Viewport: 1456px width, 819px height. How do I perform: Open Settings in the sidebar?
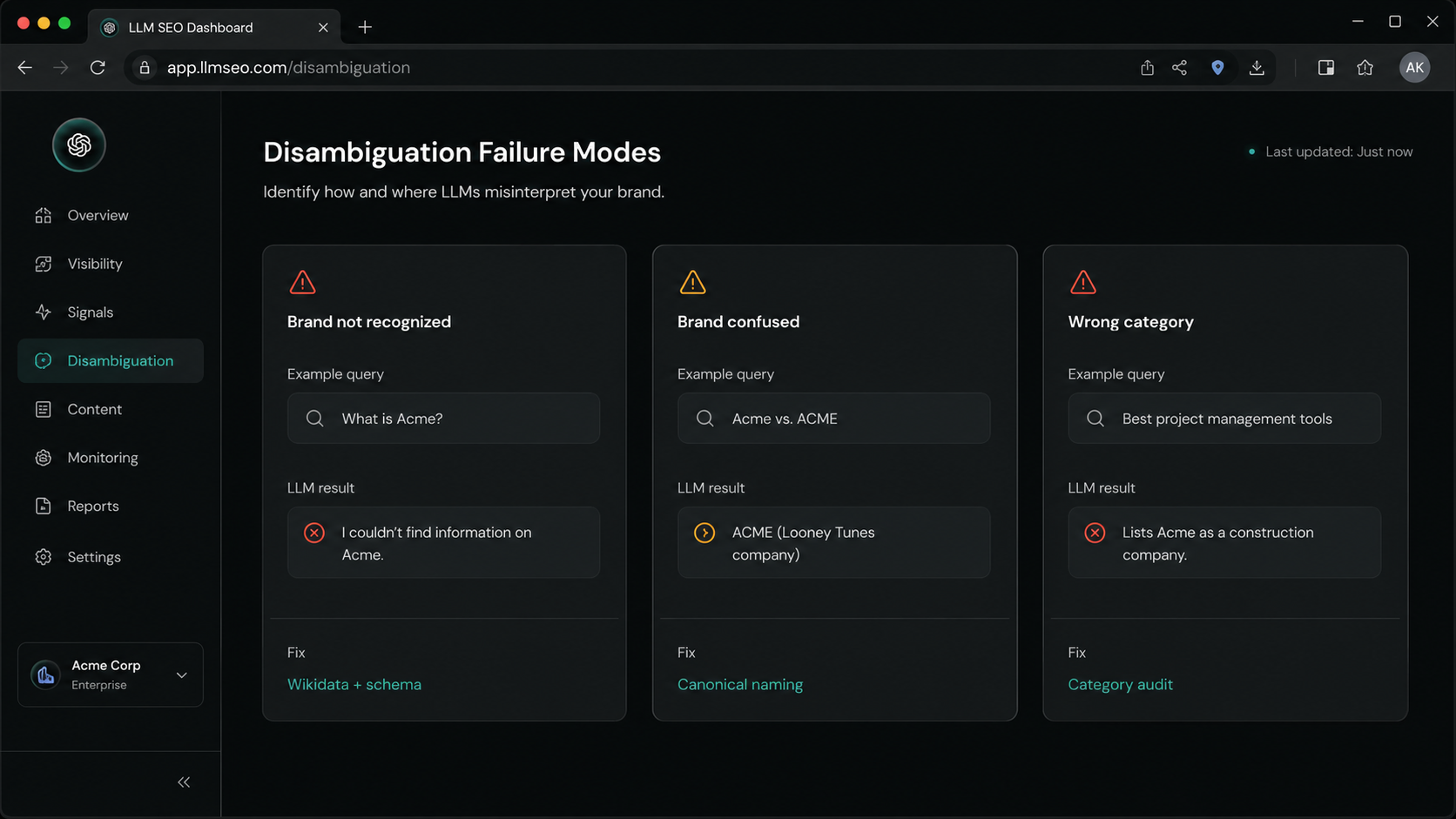click(x=110, y=557)
